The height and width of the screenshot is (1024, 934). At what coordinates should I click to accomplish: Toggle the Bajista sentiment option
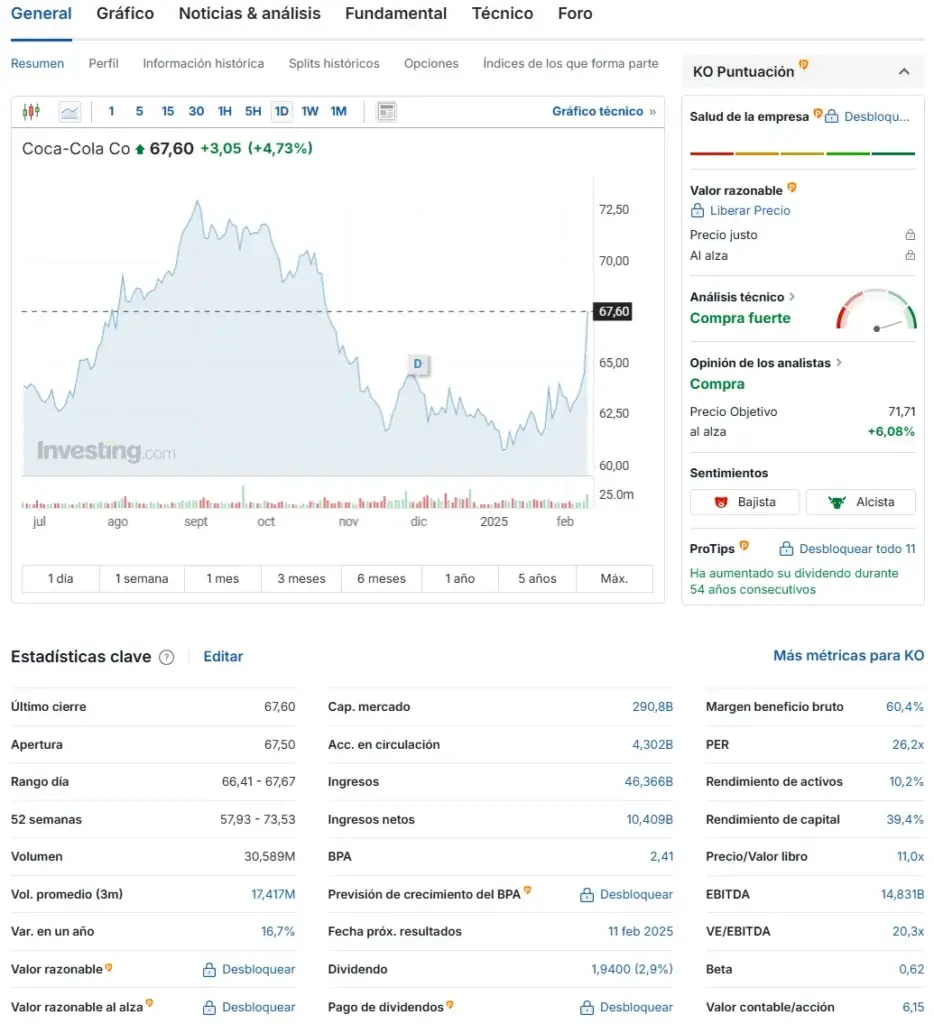[x=744, y=501]
